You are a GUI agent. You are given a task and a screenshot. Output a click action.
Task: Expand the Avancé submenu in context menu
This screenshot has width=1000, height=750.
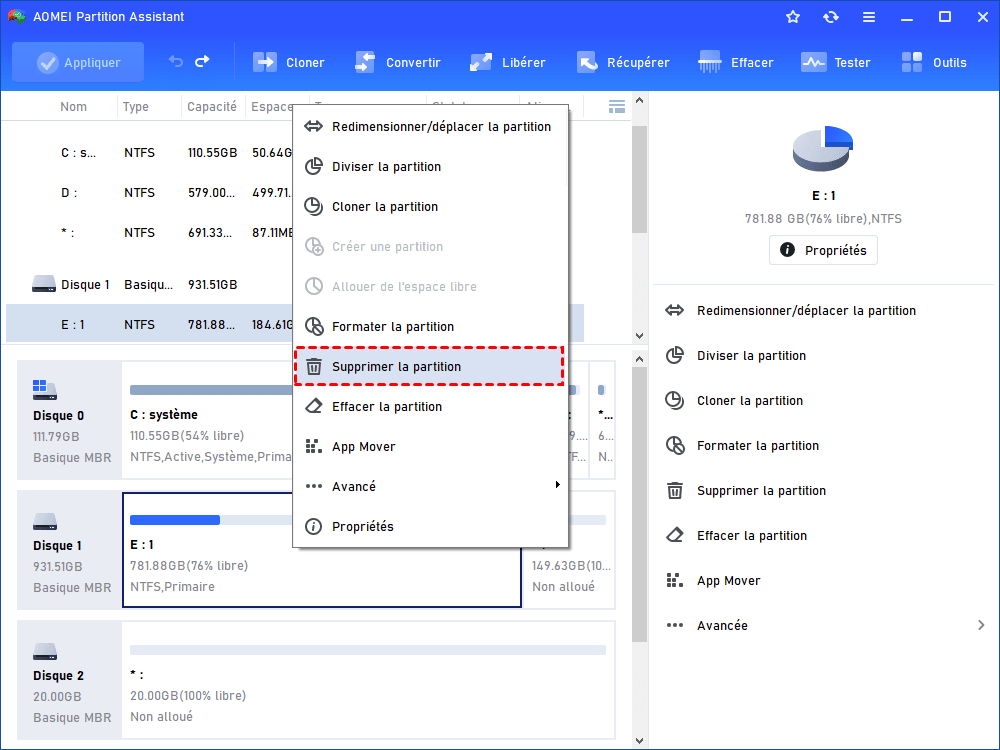tap(430, 487)
